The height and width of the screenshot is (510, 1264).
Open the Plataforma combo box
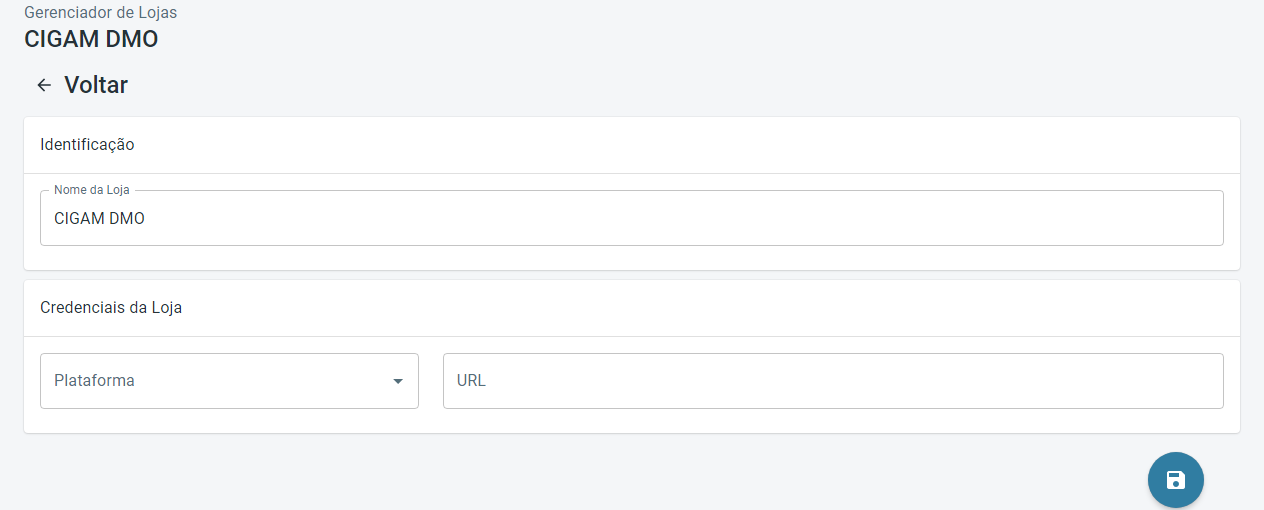229,381
